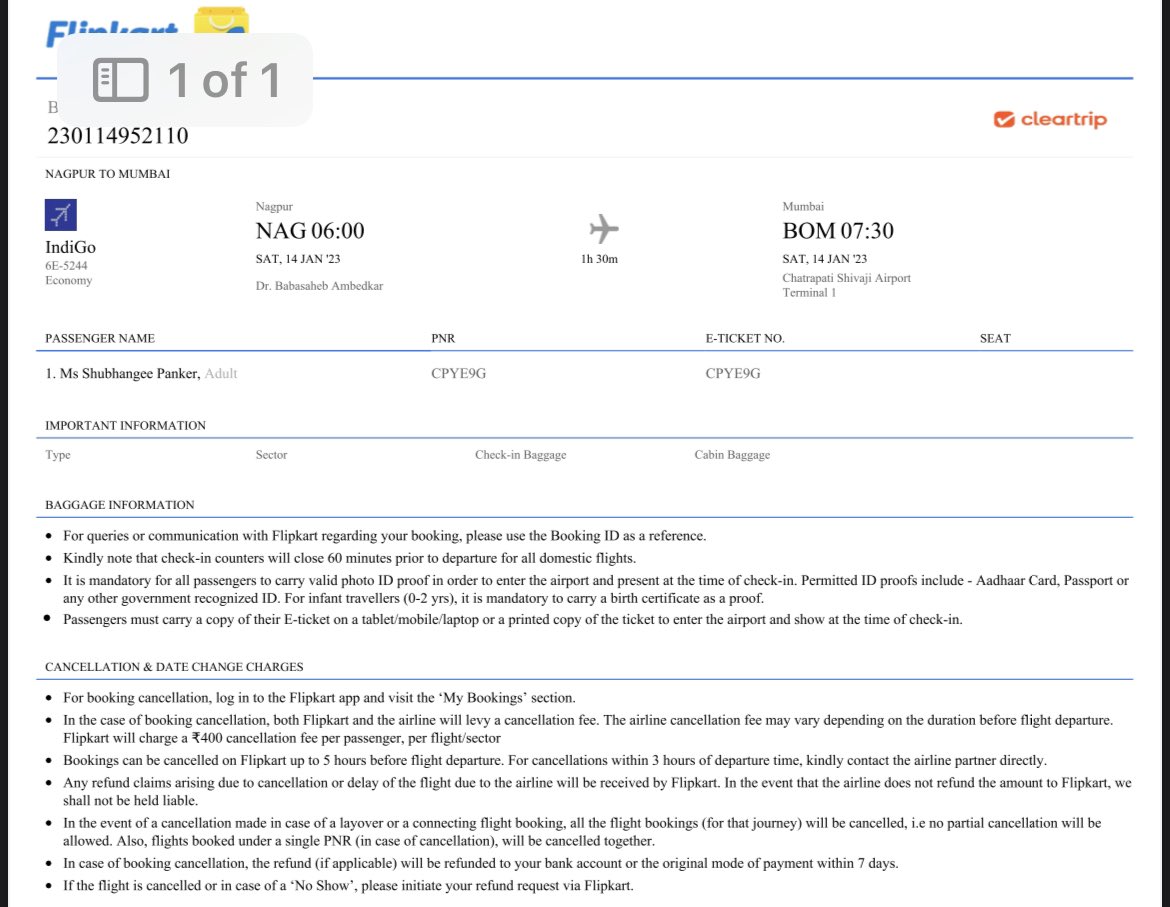Select booking ID 230114952110
This screenshot has width=1170, height=907.
coord(118,136)
